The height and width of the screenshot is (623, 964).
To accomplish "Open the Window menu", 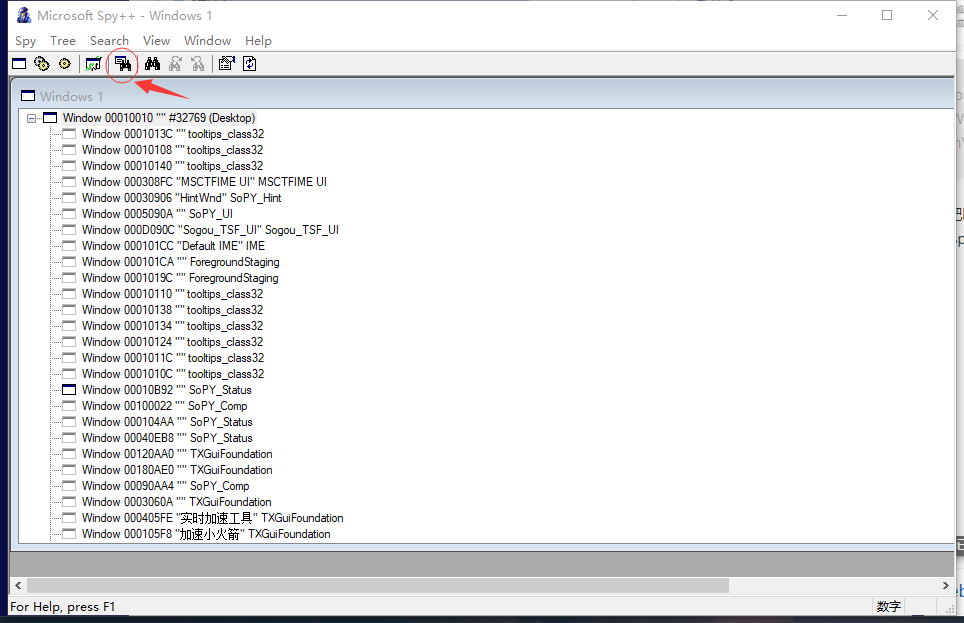I will coord(207,41).
